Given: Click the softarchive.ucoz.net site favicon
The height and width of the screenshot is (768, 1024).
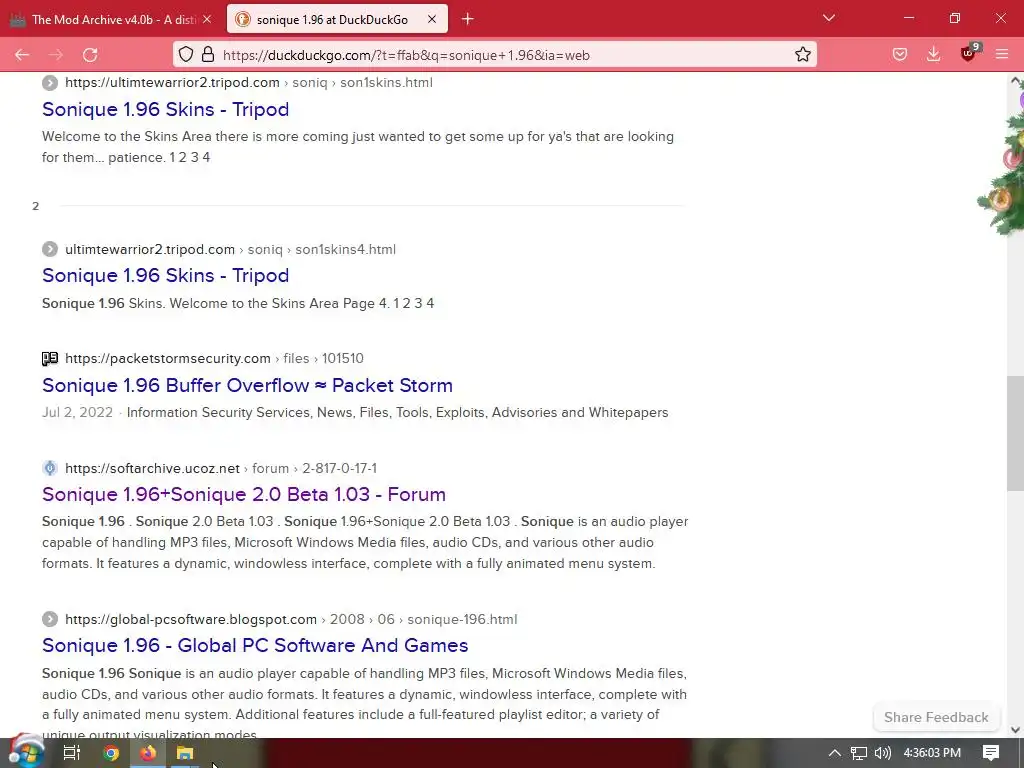Looking at the screenshot, I should [x=50, y=468].
